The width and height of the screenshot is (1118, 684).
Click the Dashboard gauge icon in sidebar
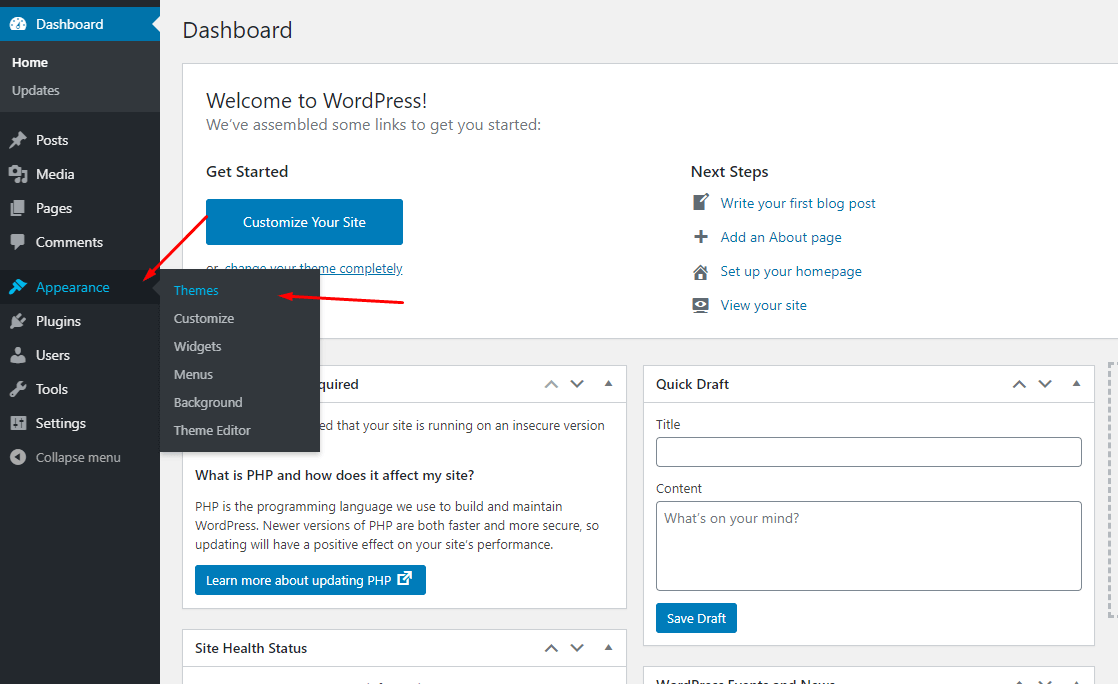pyautogui.click(x=18, y=24)
